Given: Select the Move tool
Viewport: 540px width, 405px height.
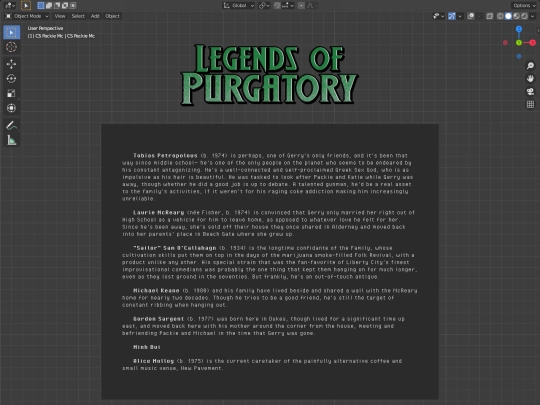Looking at the screenshot, I should pyautogui.click(x=11, y=64).
